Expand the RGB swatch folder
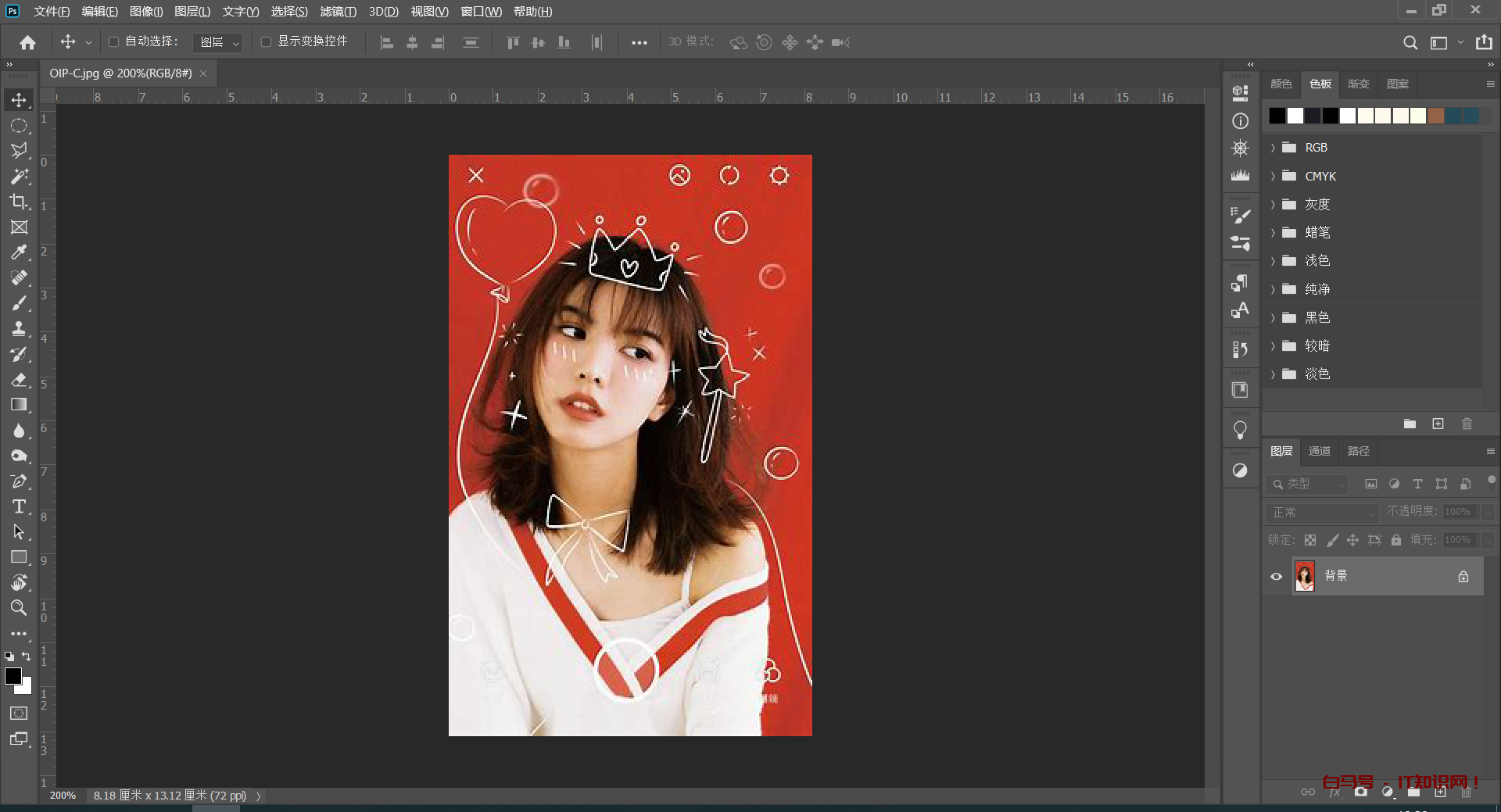This screenshot has width=1501, height=812. 1273,148
